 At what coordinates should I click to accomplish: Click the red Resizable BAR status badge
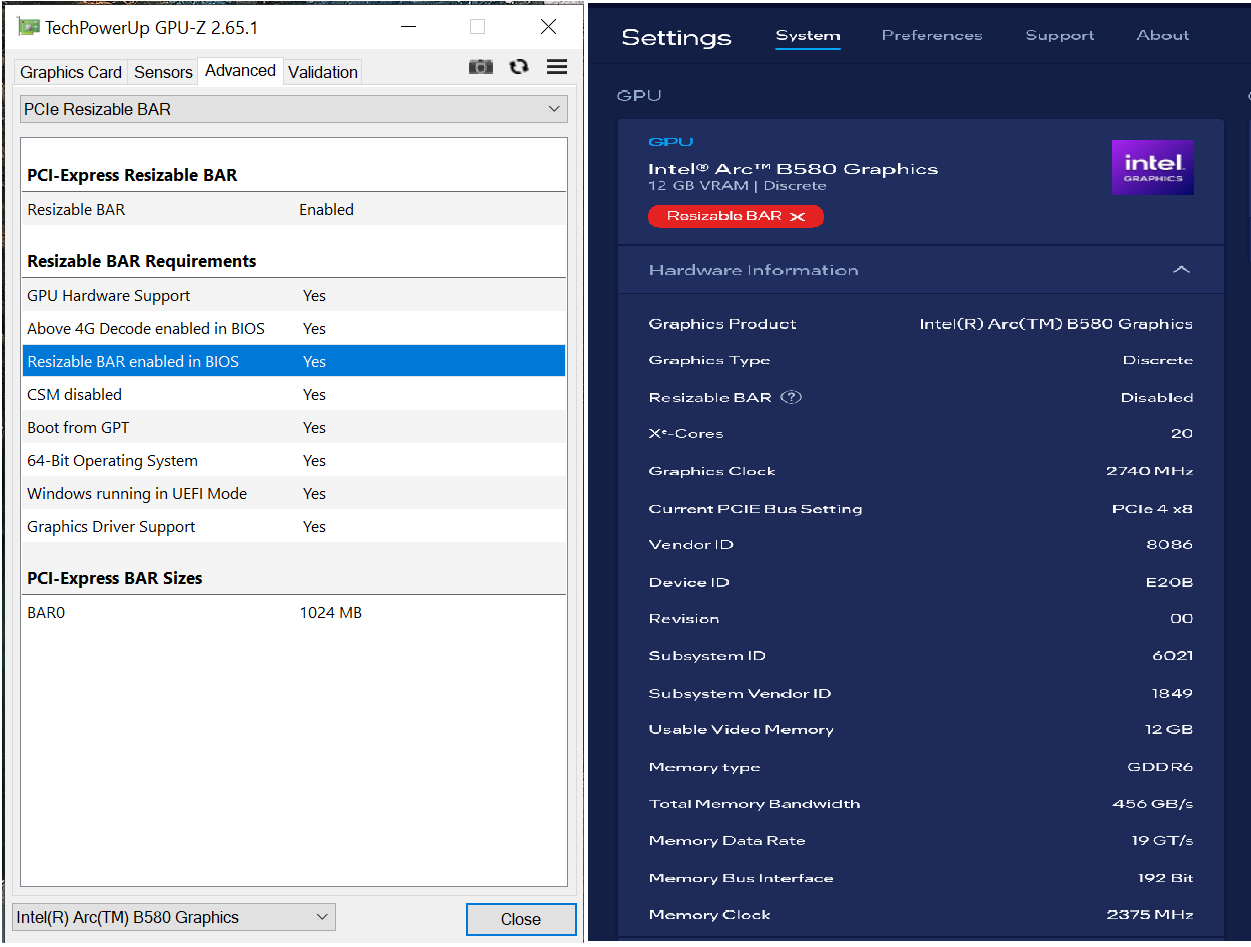pyautogui.click(x=736, y=216)
